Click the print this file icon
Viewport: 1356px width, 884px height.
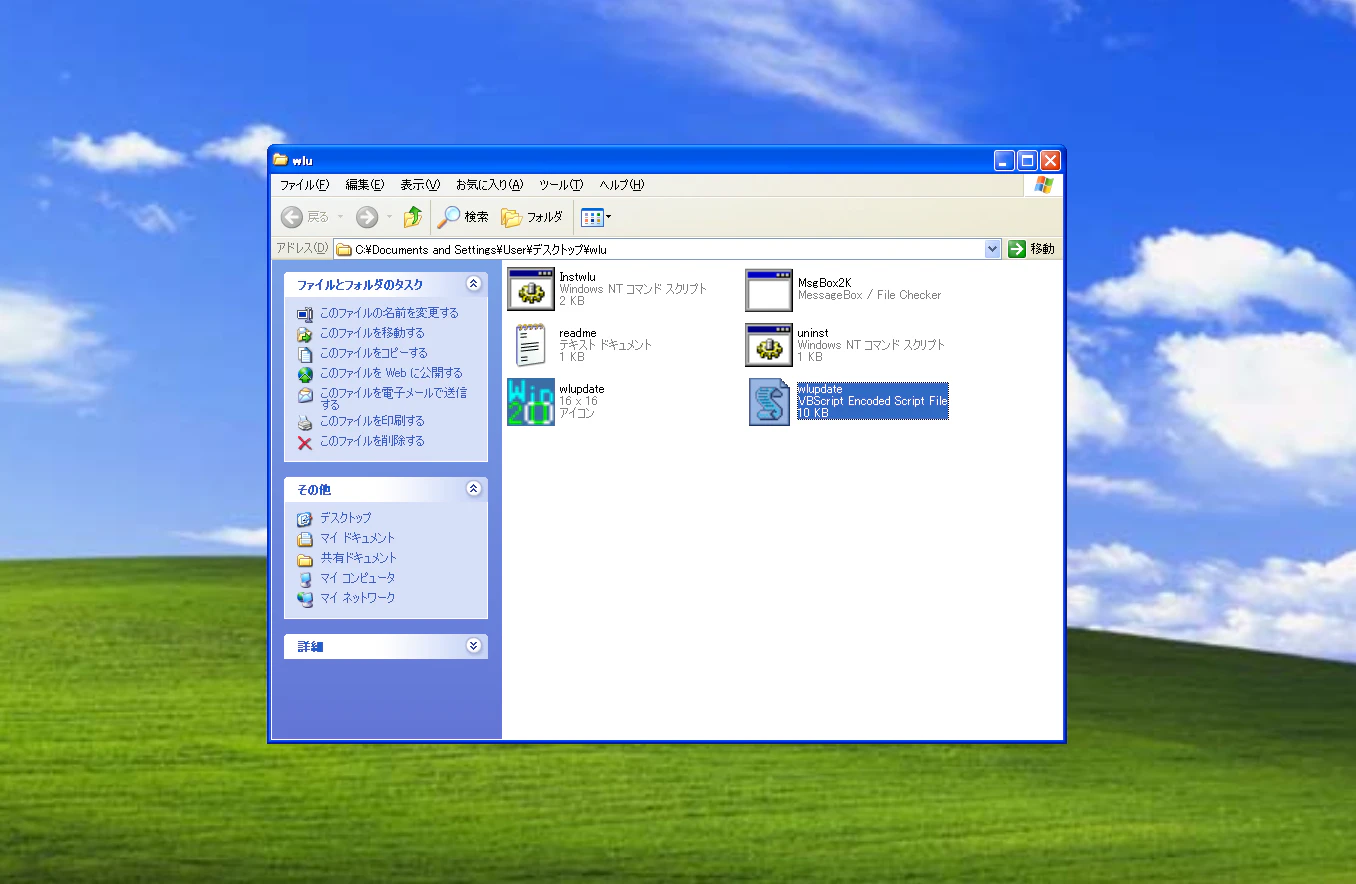305,421
